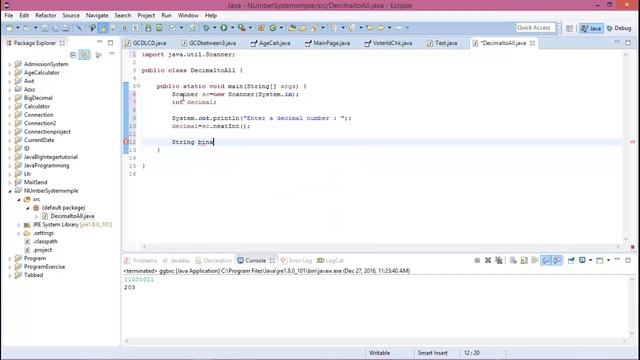Click the Display Selected Console icon
The width and height of the screenshot is (640, 360).
click(x=582, y=260)
